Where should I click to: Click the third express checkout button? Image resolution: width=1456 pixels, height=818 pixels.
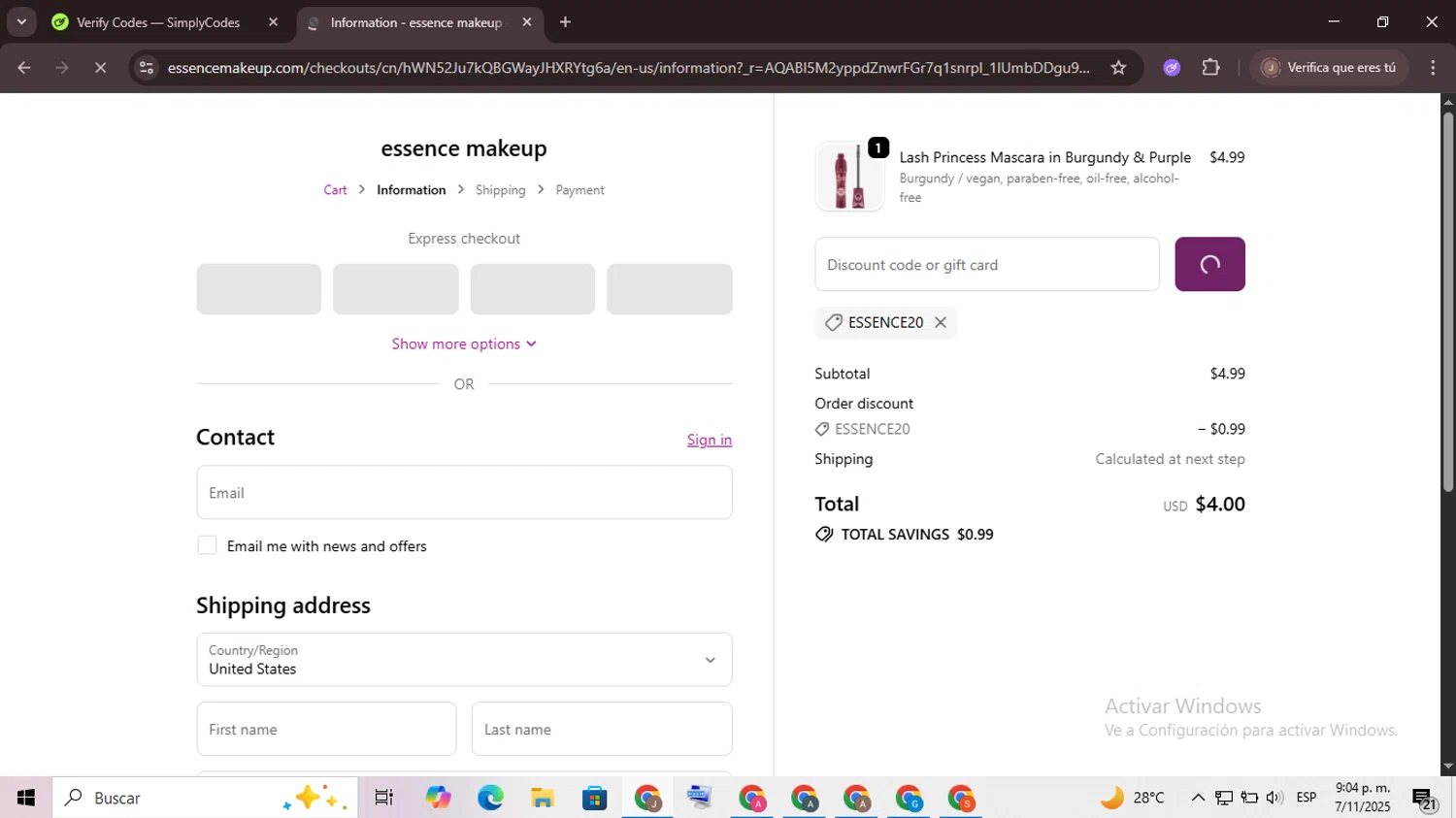point(532,289)
